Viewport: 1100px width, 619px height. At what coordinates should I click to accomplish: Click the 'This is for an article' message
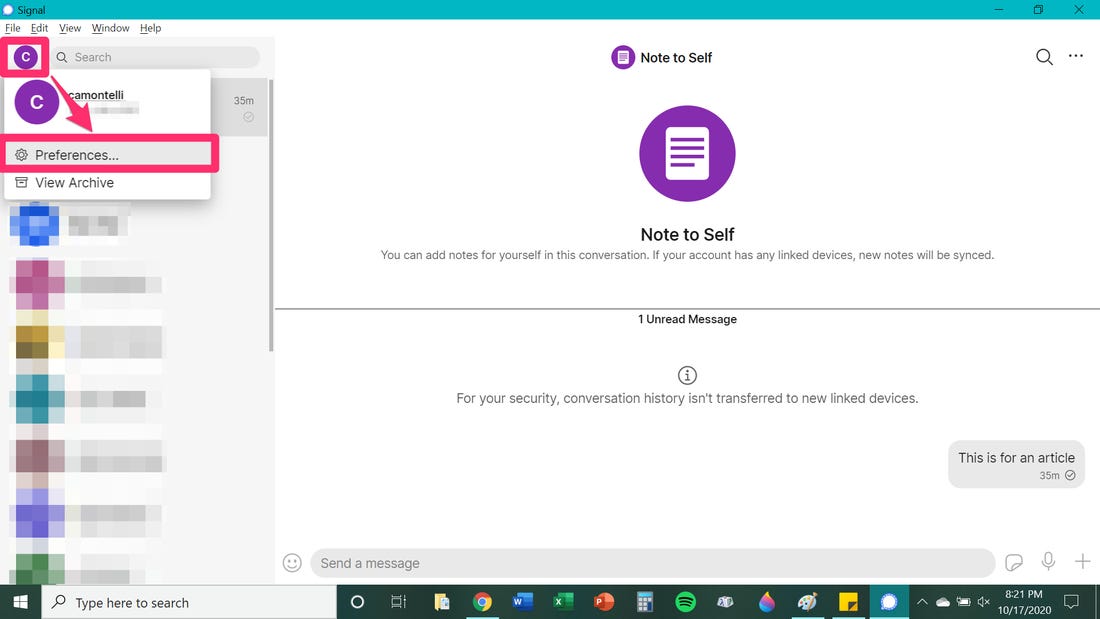pyautogui.click(x=1016, y=464)
